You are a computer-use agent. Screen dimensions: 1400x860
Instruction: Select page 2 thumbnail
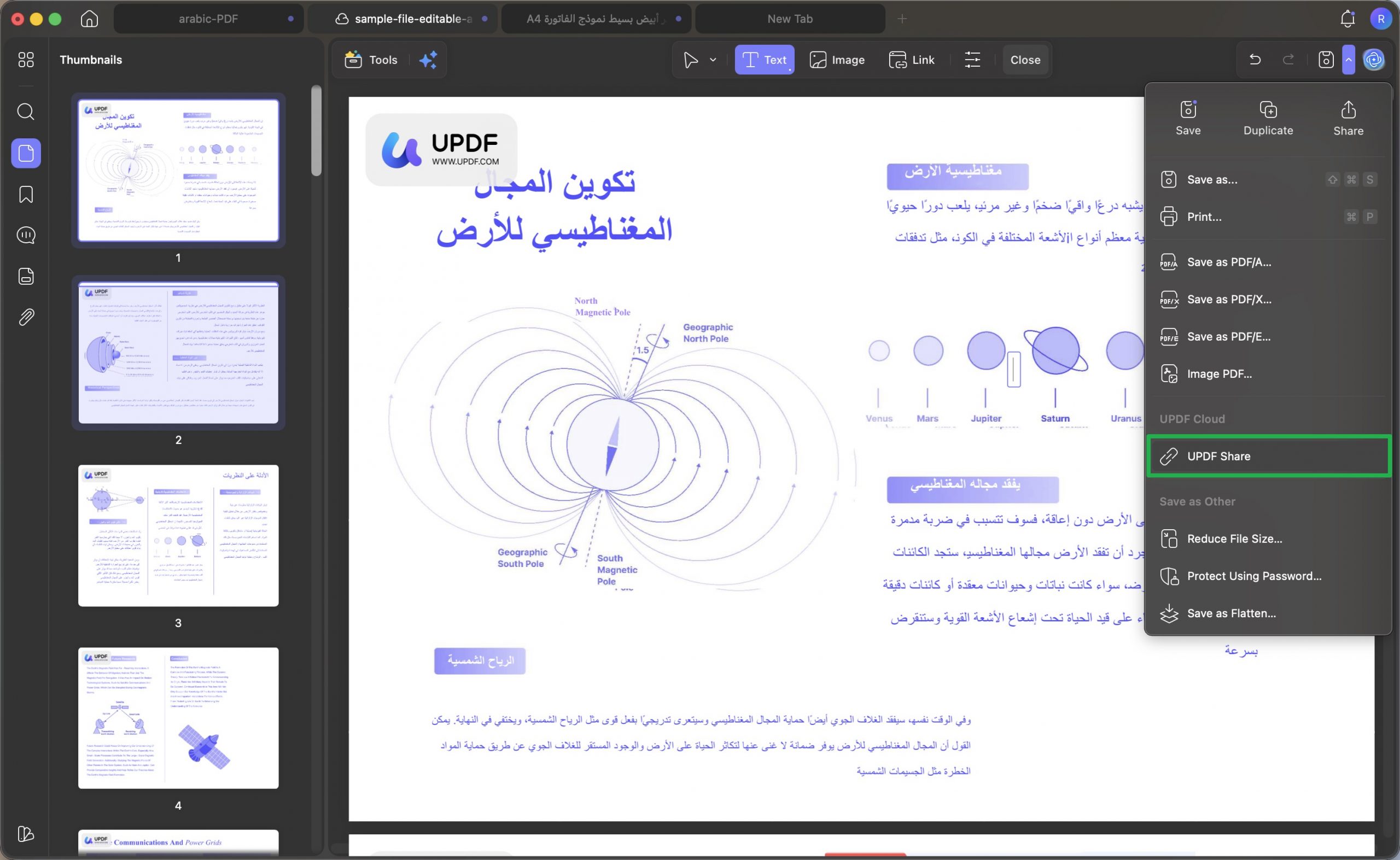coord(178,353)
